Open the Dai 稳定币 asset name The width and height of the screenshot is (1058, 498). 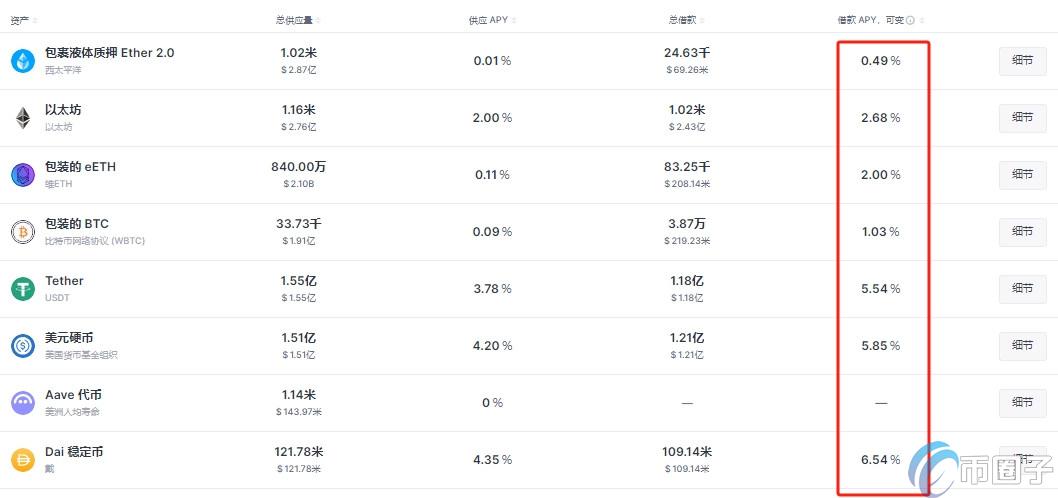pos(74,452)
